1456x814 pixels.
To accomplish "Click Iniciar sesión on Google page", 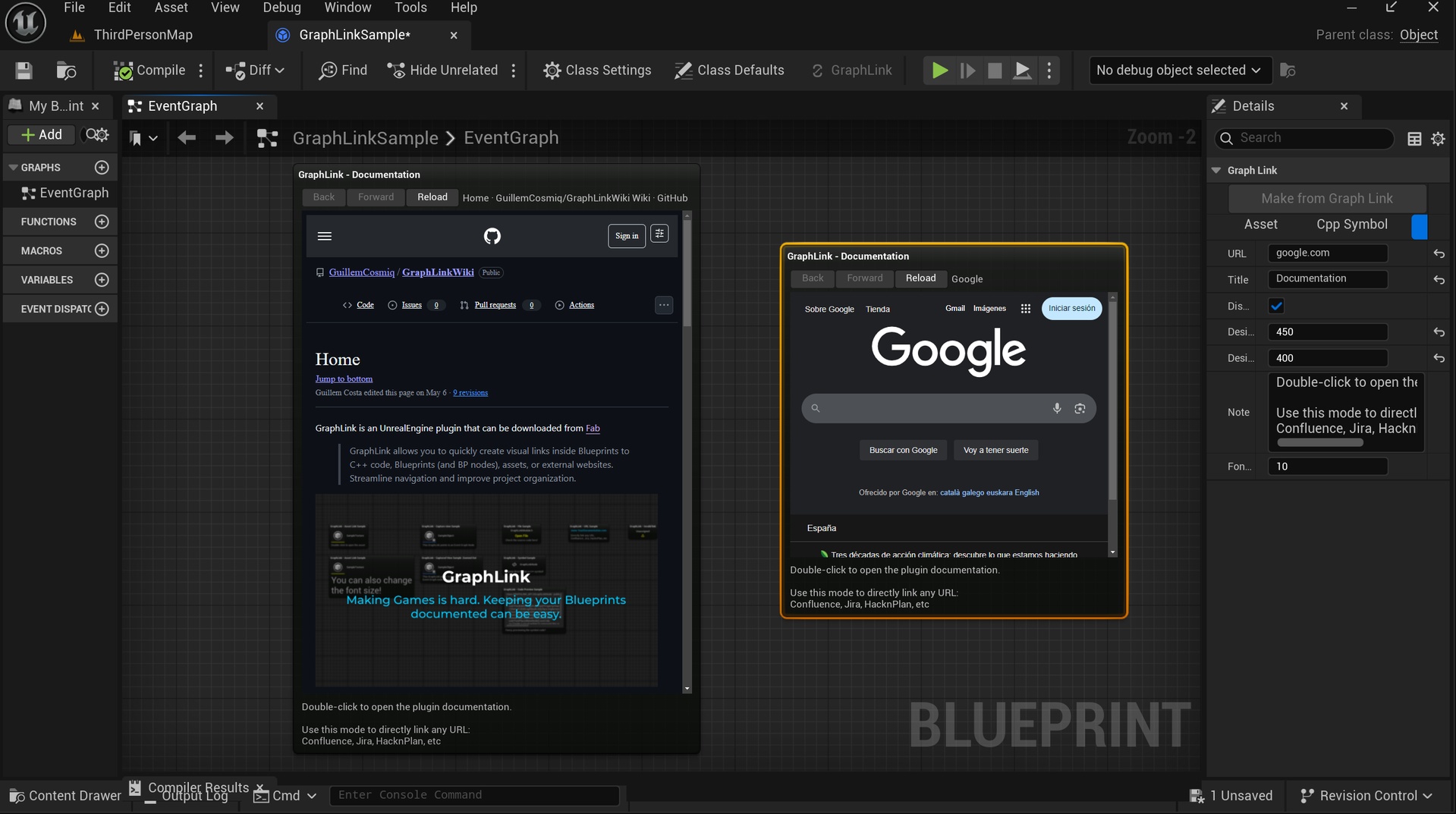I will click(x=1071, y=308).
